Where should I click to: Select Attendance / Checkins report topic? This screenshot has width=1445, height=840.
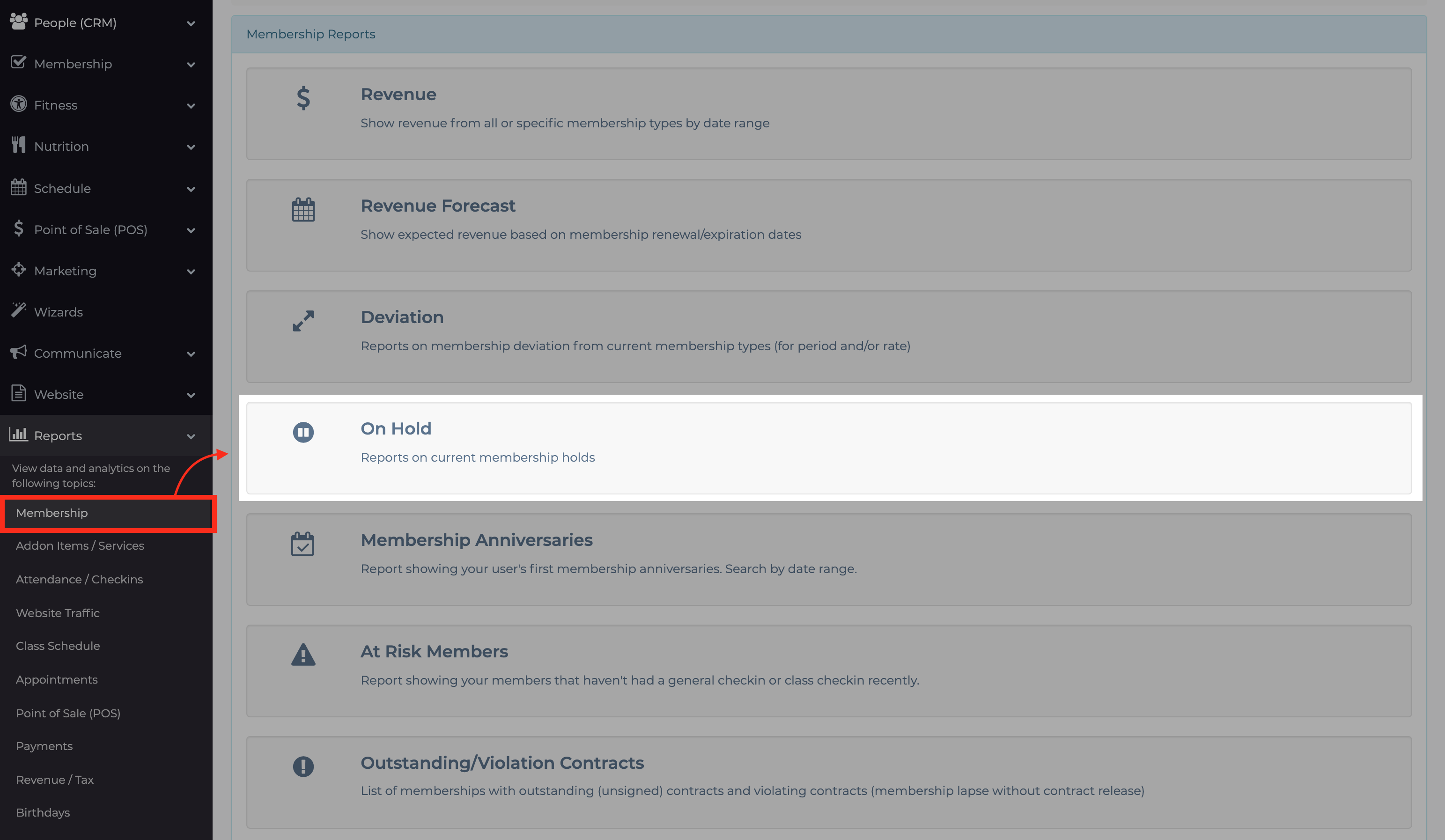(79, 580)
